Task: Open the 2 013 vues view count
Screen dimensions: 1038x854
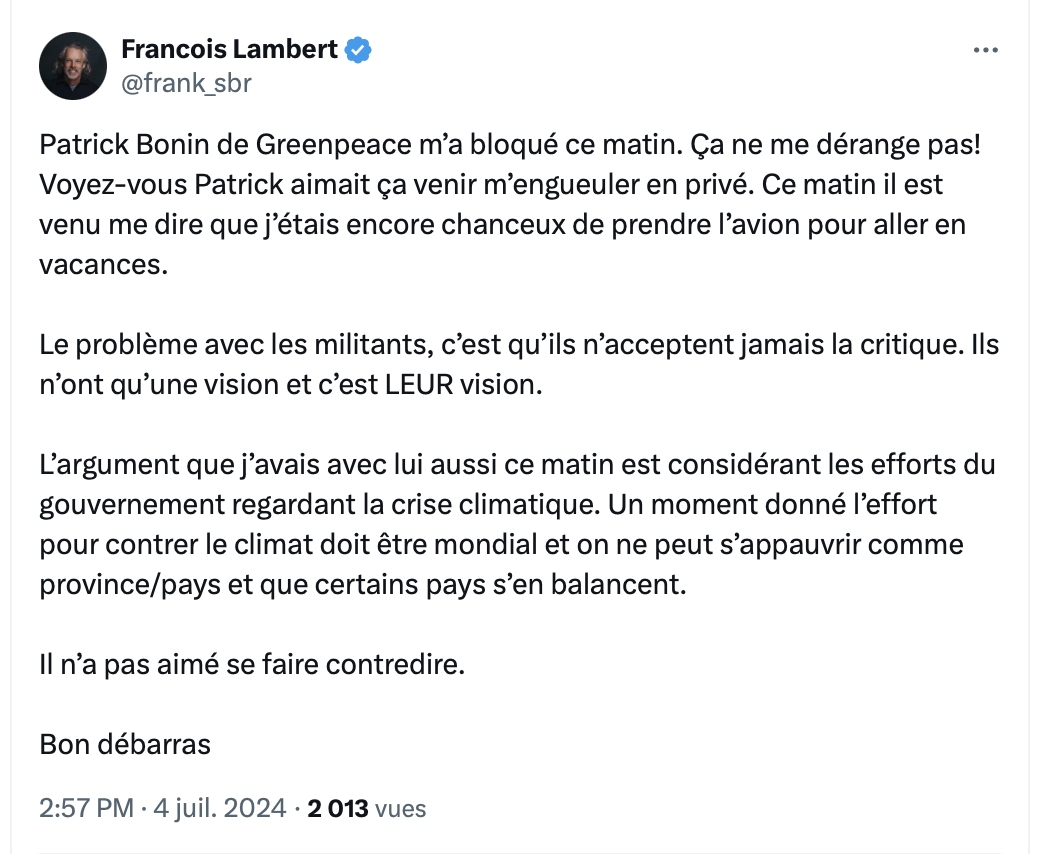Action: (367, 808)
